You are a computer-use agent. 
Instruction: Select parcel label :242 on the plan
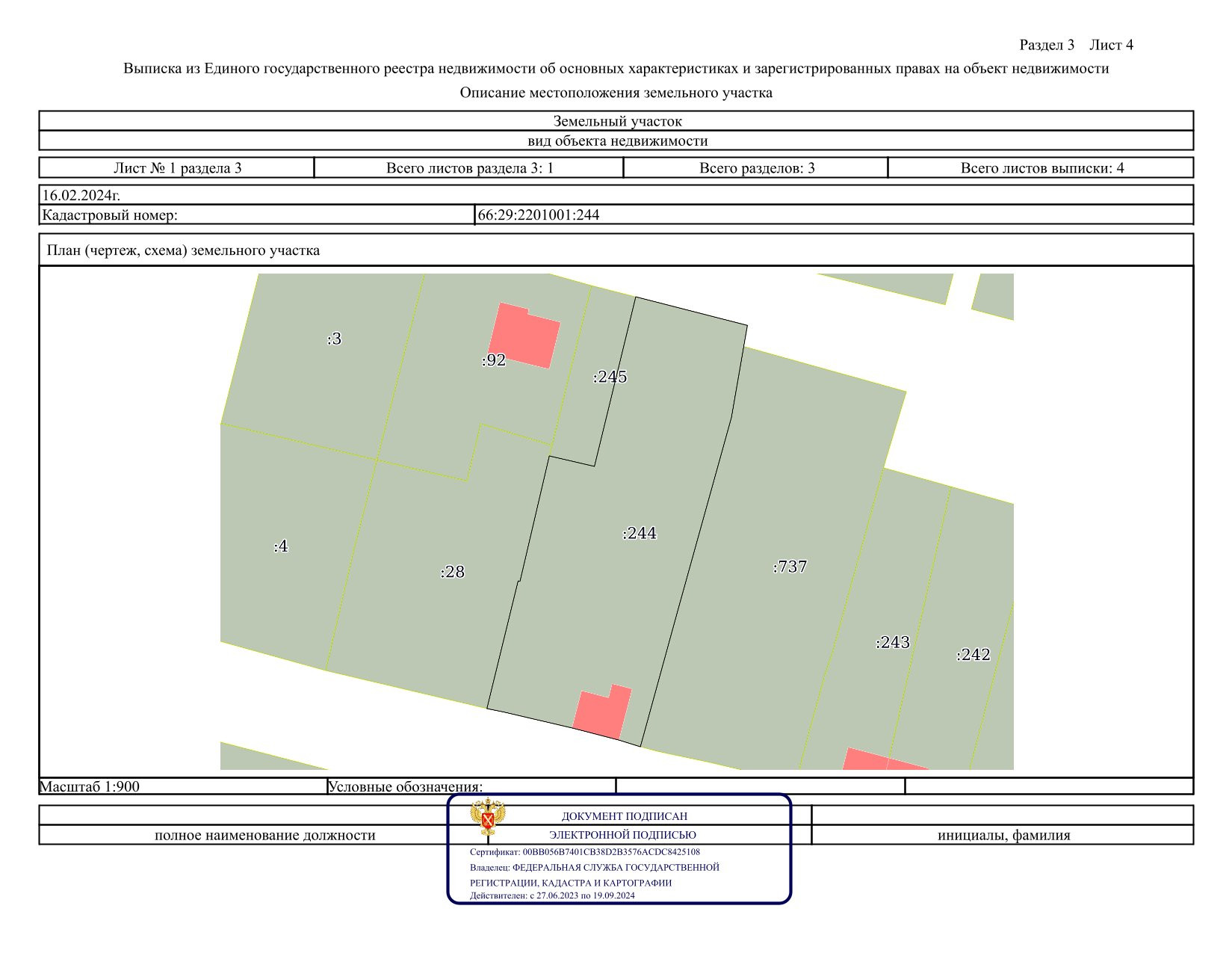coord(973,655)
